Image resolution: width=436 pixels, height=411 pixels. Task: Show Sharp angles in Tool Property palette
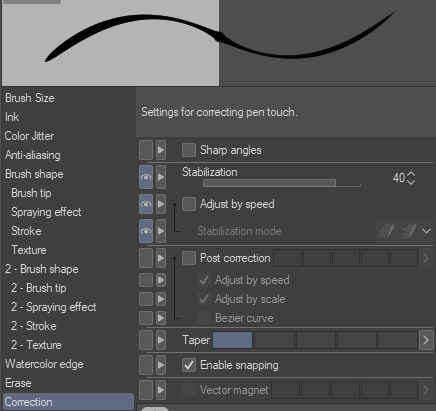tap(146, 150)
